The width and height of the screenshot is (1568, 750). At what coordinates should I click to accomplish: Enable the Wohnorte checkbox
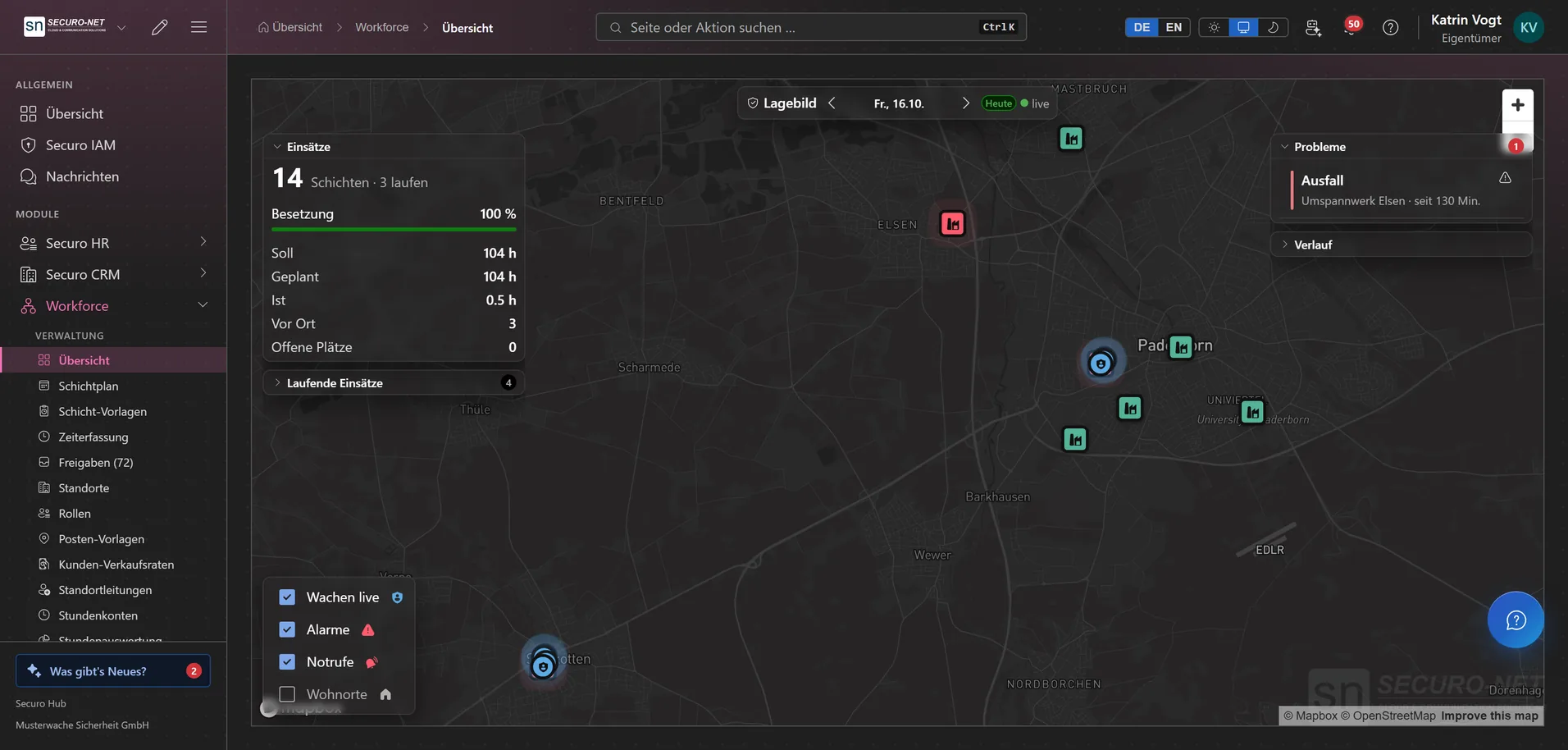pos(287,694)
